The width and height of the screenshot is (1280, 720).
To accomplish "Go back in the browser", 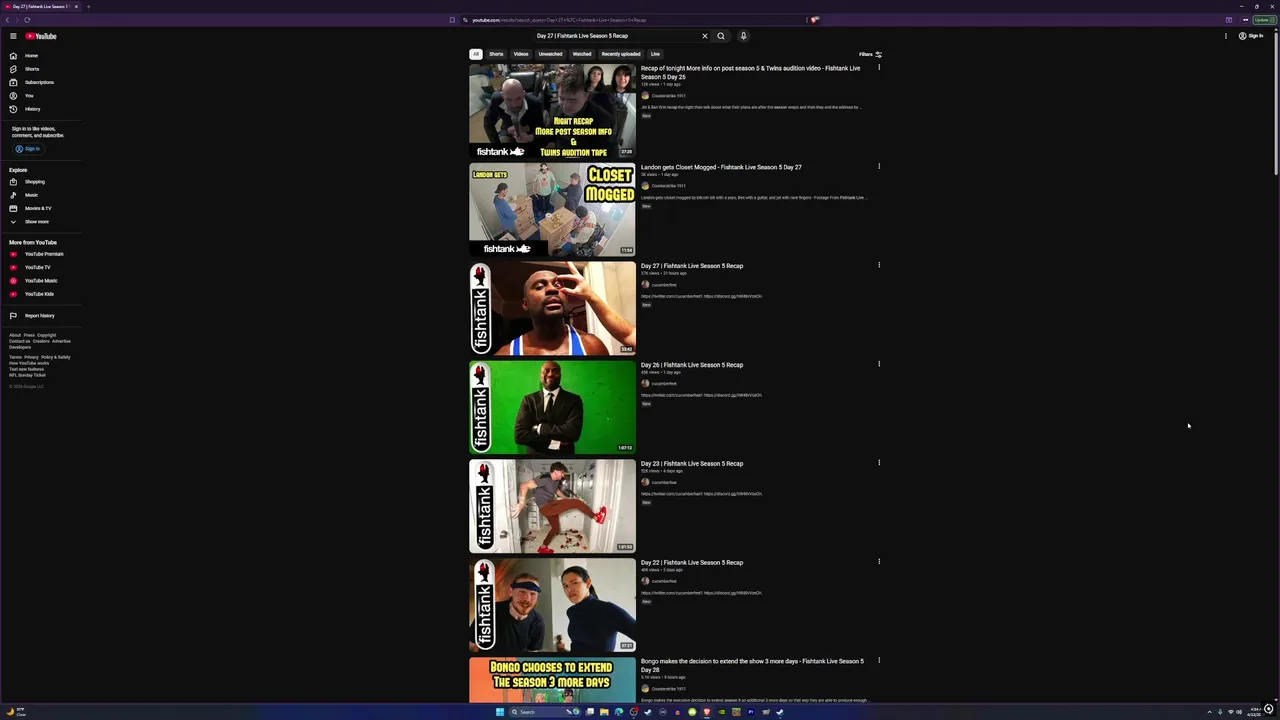I will [x=7, y=20].
